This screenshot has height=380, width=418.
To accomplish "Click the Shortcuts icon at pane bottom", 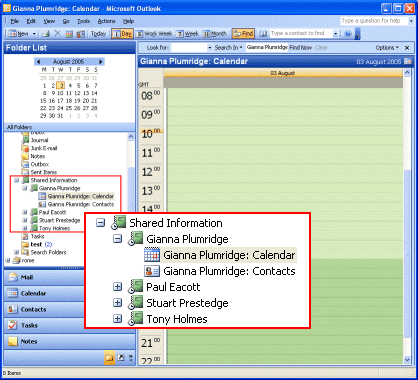I will click(x=121, y=358).
